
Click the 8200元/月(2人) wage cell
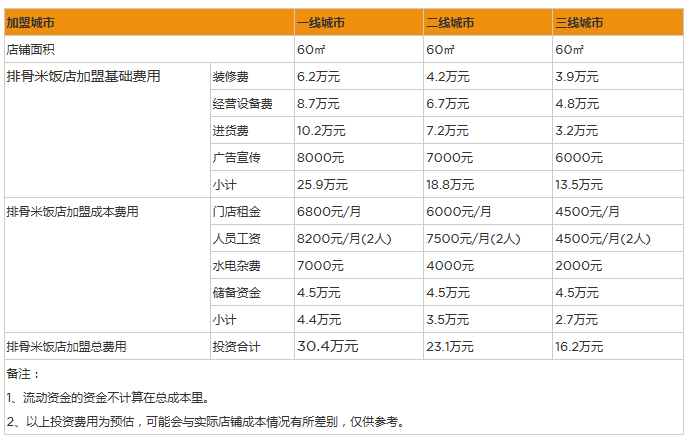pyautogui.click(x=344, y=238)
